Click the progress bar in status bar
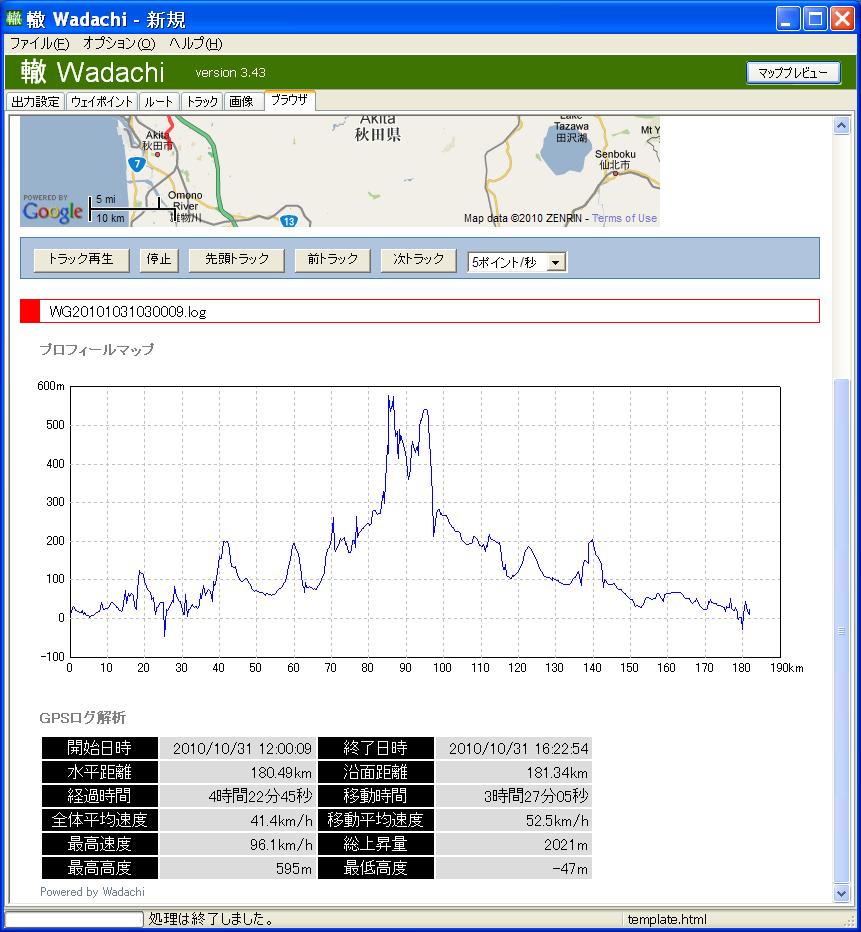 pyautogui.click(x=74, y=919)
